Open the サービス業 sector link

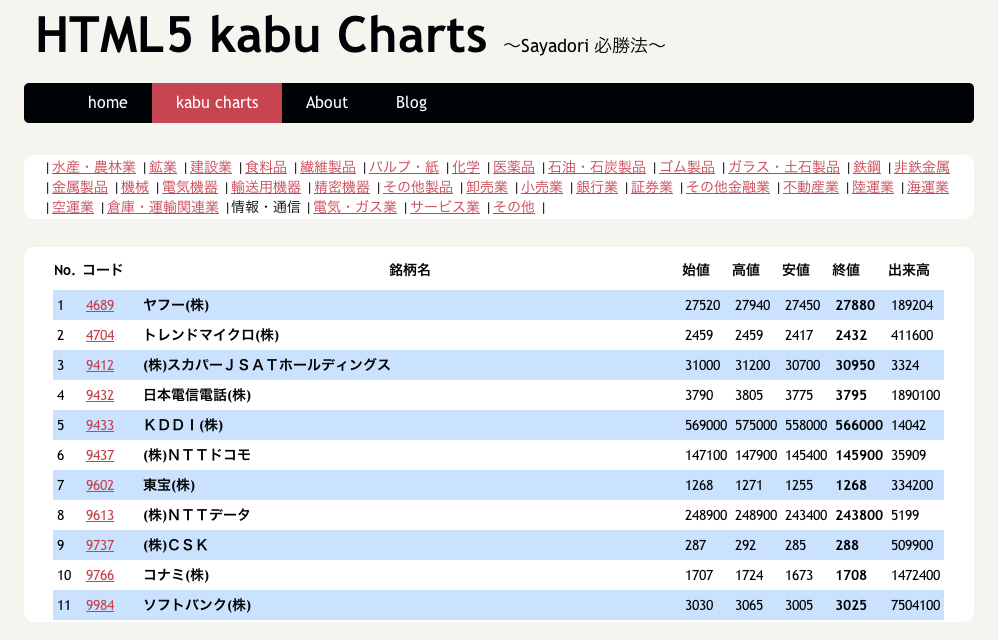445,207
